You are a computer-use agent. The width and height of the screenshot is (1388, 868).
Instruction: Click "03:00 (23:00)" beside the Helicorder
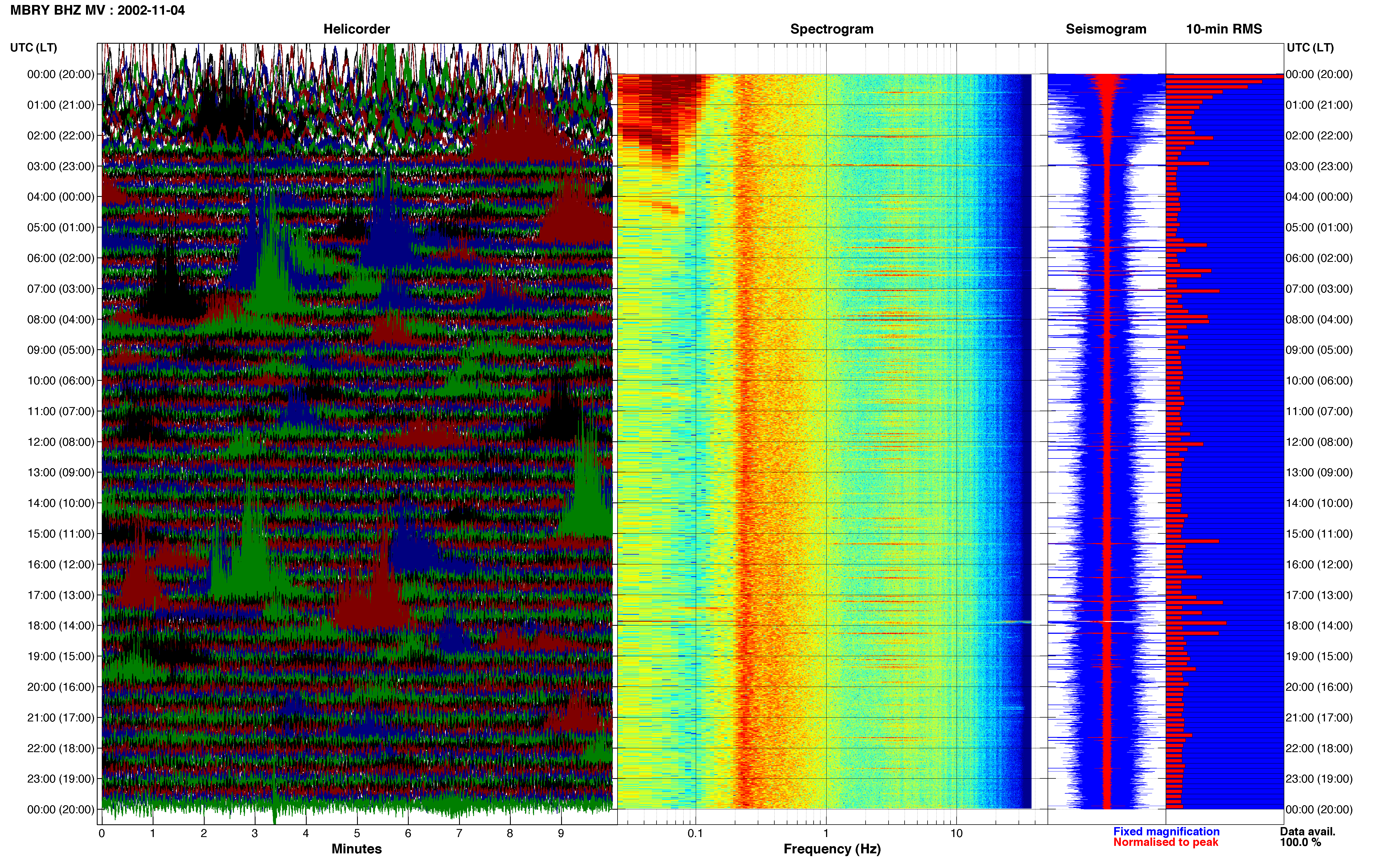point(61,166)
